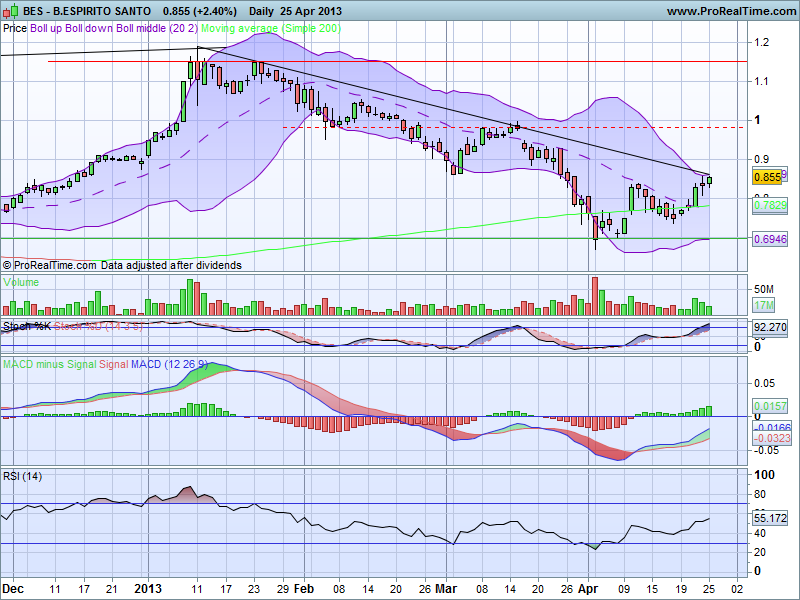Viewport: 800px width, 600px height.
Task: Click the Feb month on the date axis
Action: pyautogui.click(x=304, y=589)
